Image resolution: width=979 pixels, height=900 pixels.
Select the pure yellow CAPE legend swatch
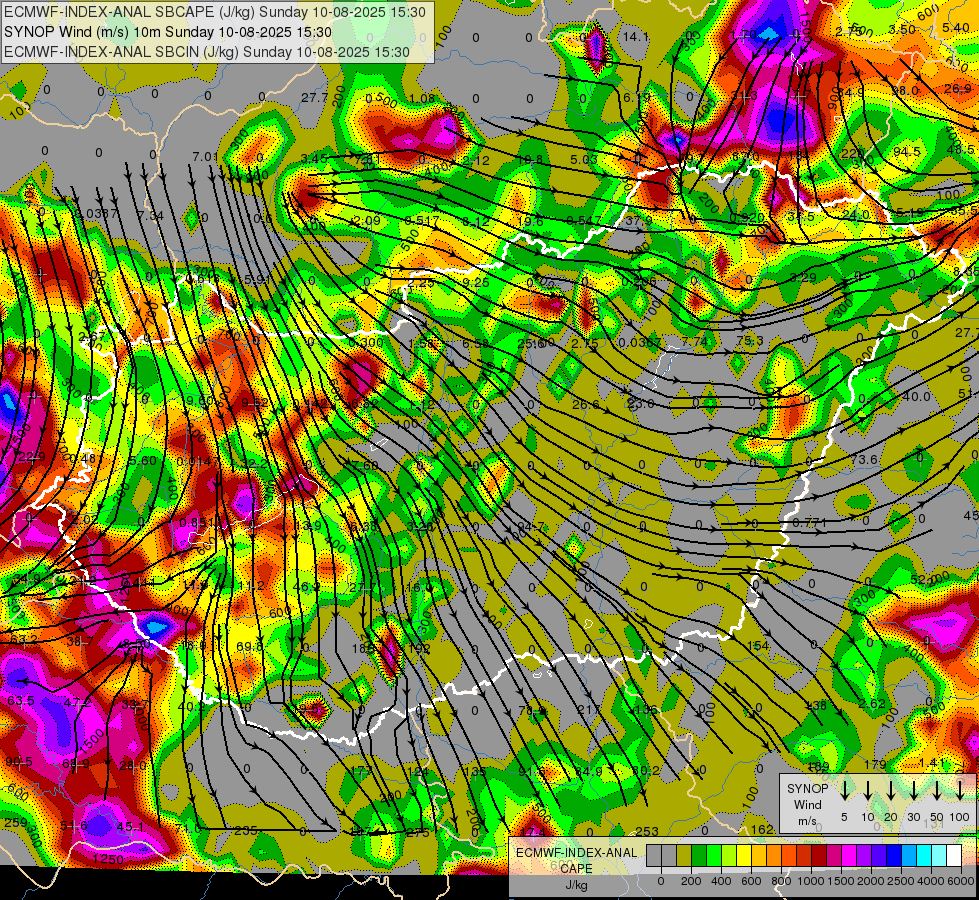[744, 855]
